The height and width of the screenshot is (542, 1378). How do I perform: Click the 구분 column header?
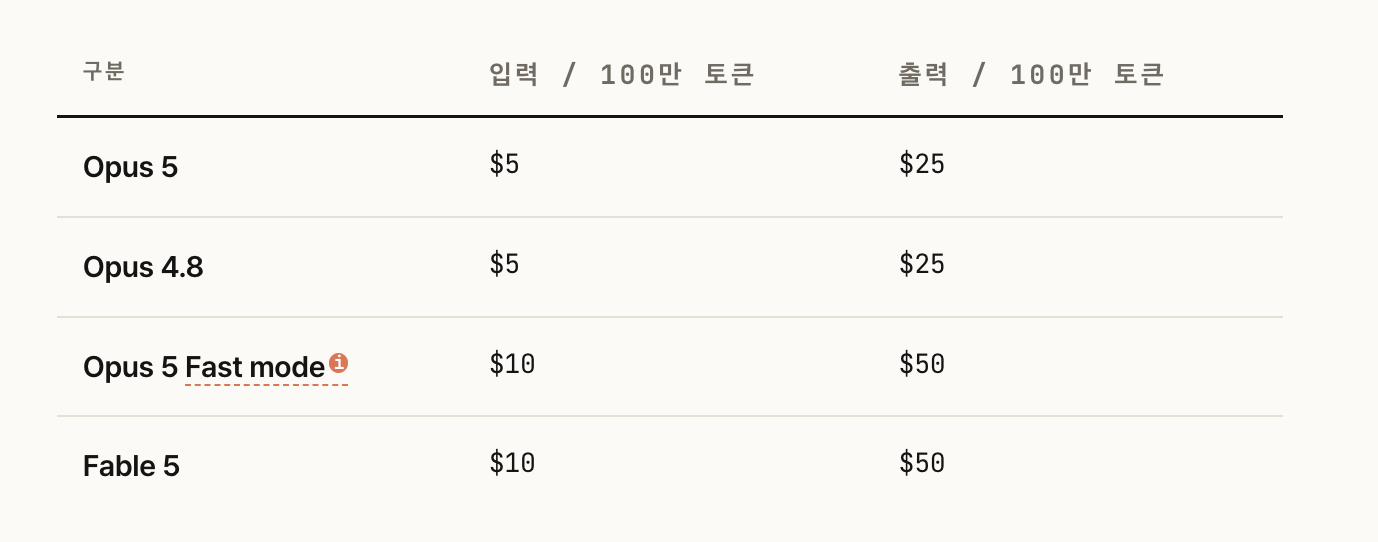click(104, 72)
